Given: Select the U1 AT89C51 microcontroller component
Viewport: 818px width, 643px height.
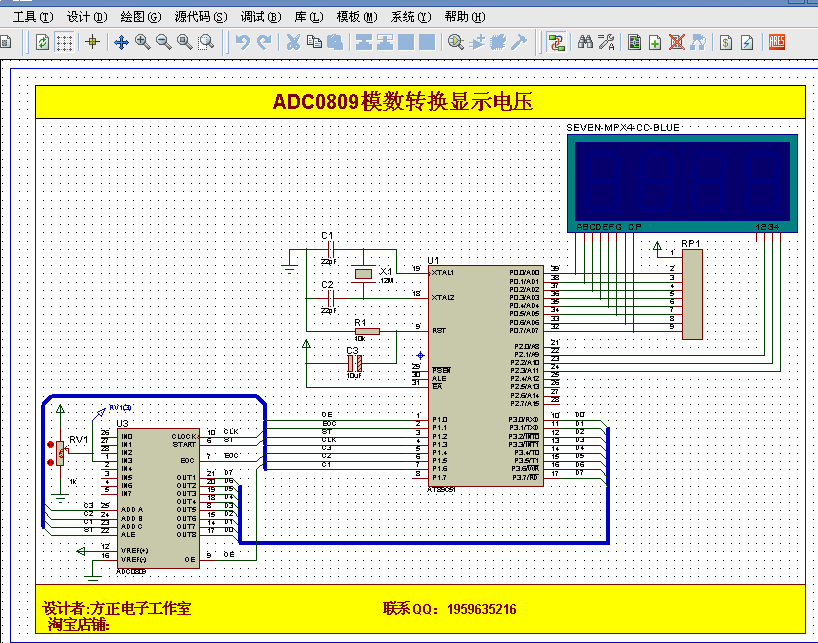Looking at the screenshot, I should click(486, 375).
